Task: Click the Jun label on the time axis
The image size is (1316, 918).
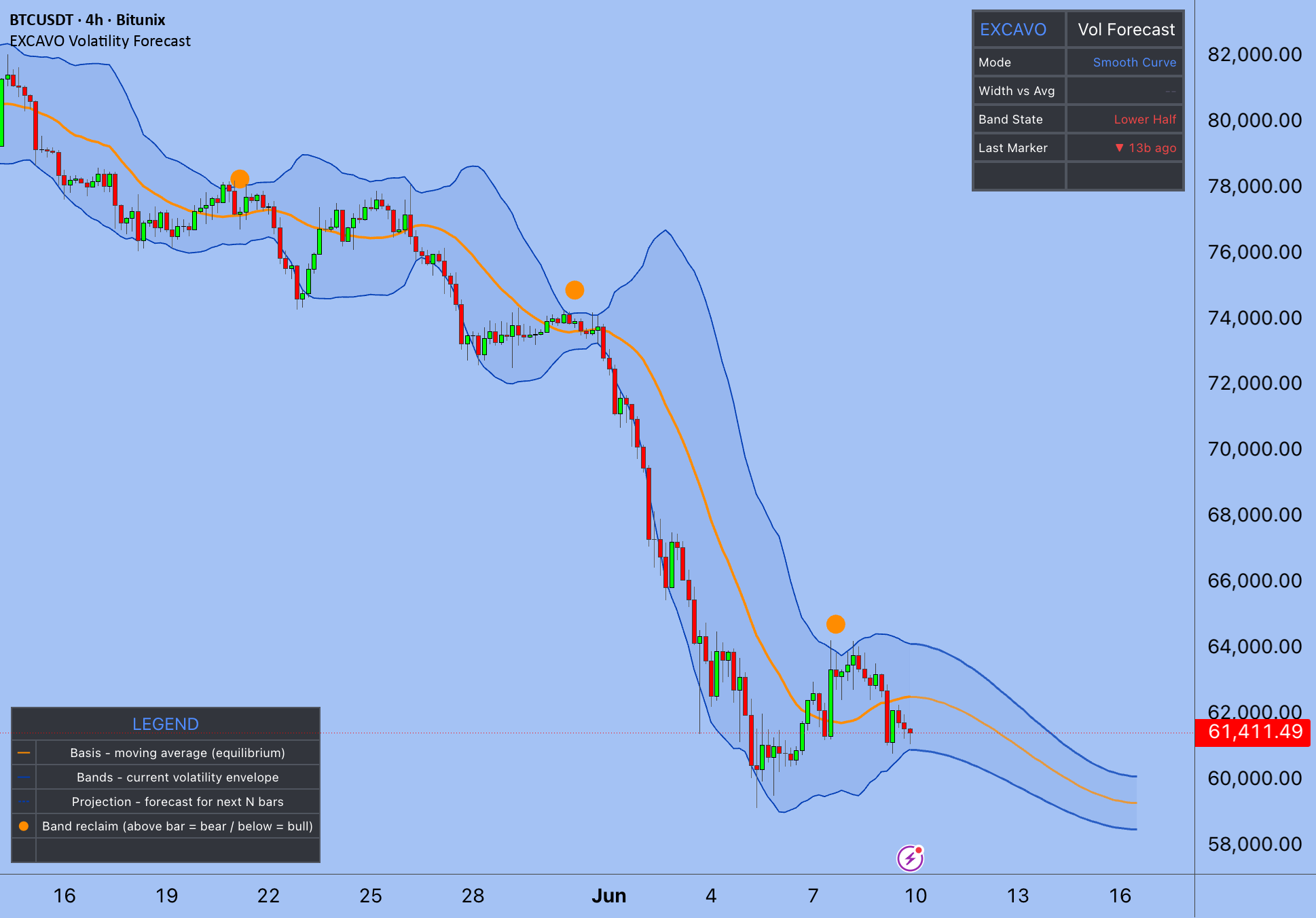Action: point(608,896)
